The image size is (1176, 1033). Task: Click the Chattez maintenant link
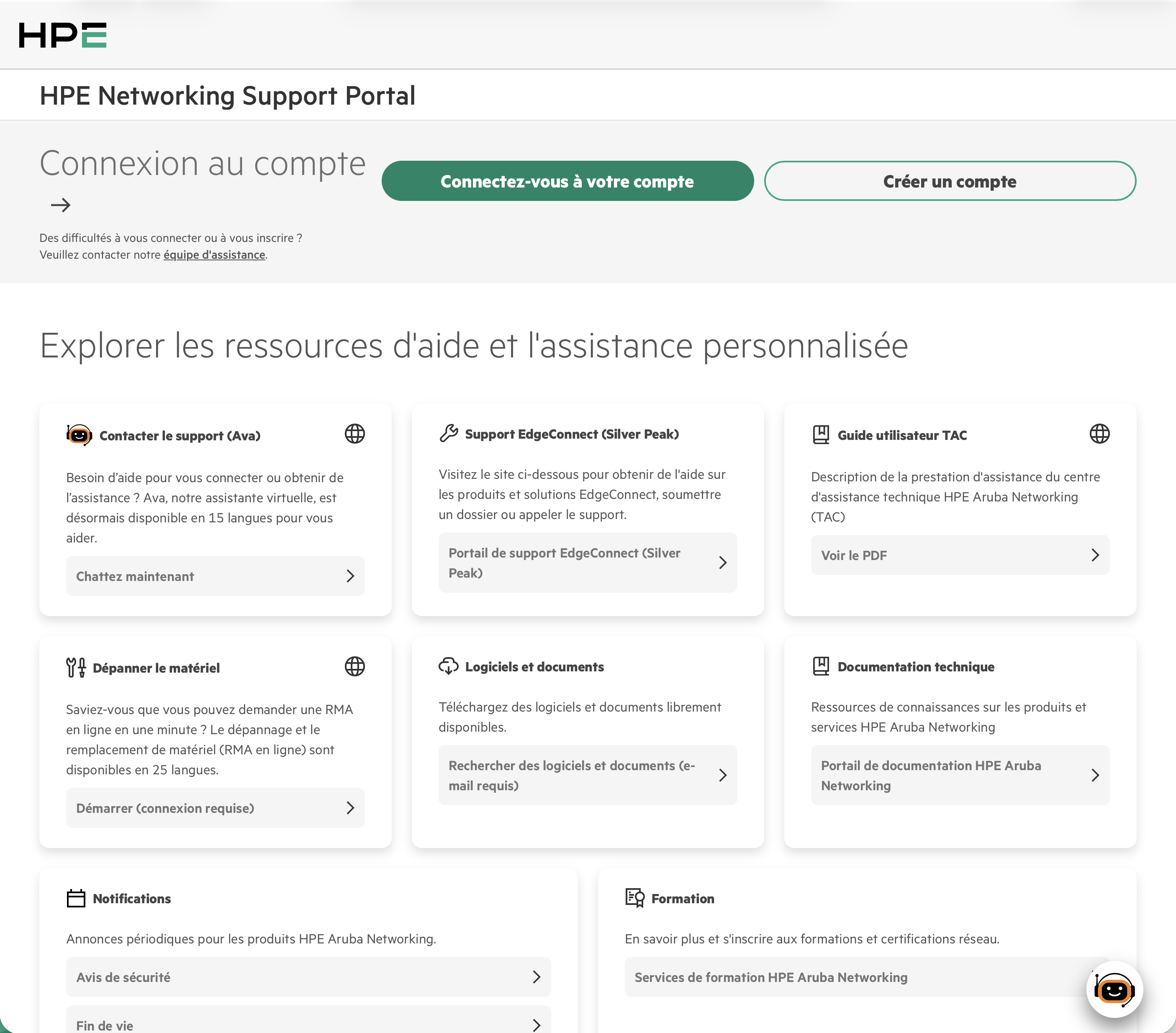pos(215,576)
